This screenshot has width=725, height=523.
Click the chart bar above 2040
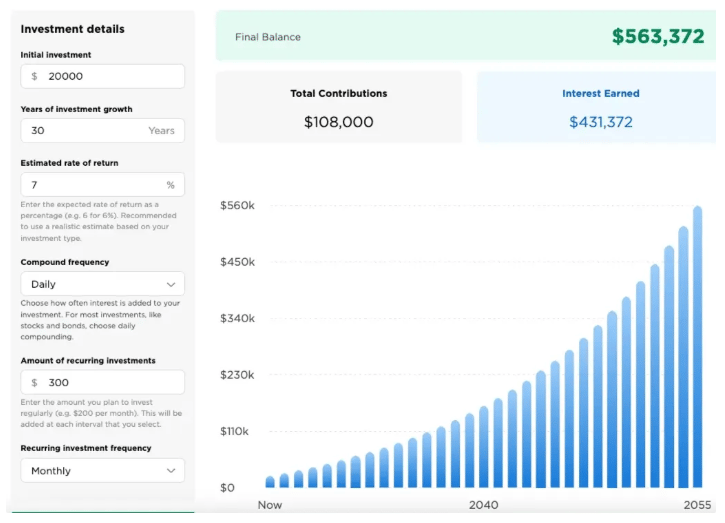click(x=484, y=446)
